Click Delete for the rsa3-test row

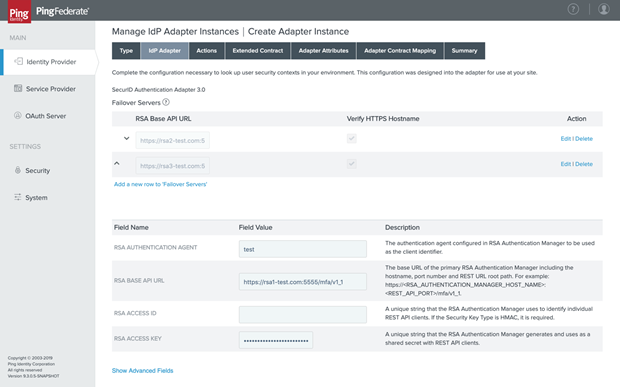tap(584, 164)
